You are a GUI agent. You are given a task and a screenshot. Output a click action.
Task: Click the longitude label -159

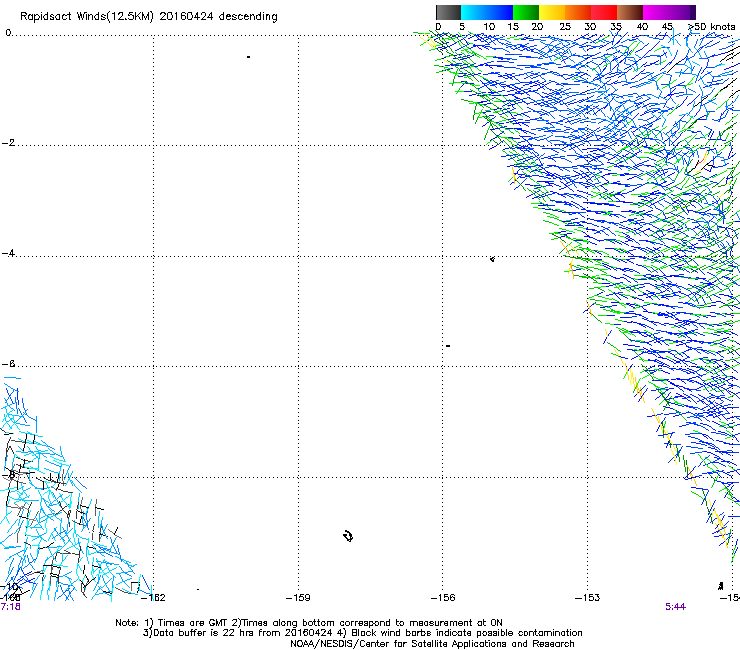point(298,598)
